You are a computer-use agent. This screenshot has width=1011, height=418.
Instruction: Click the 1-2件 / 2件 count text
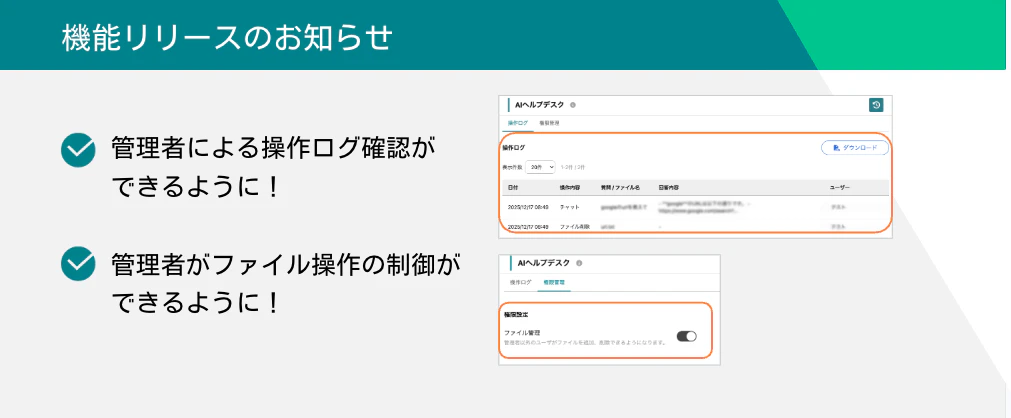click(573, 167)
